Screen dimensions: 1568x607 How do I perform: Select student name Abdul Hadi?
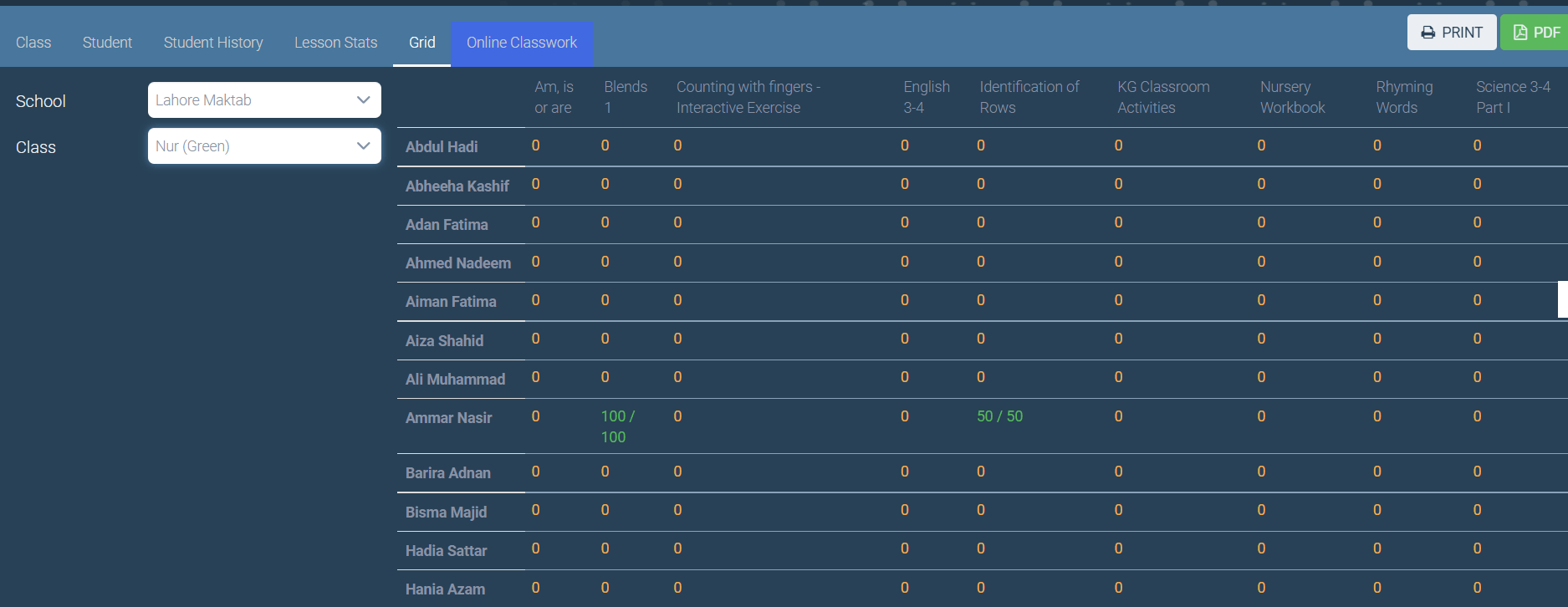pyautogui.click(x=442, y=147)
